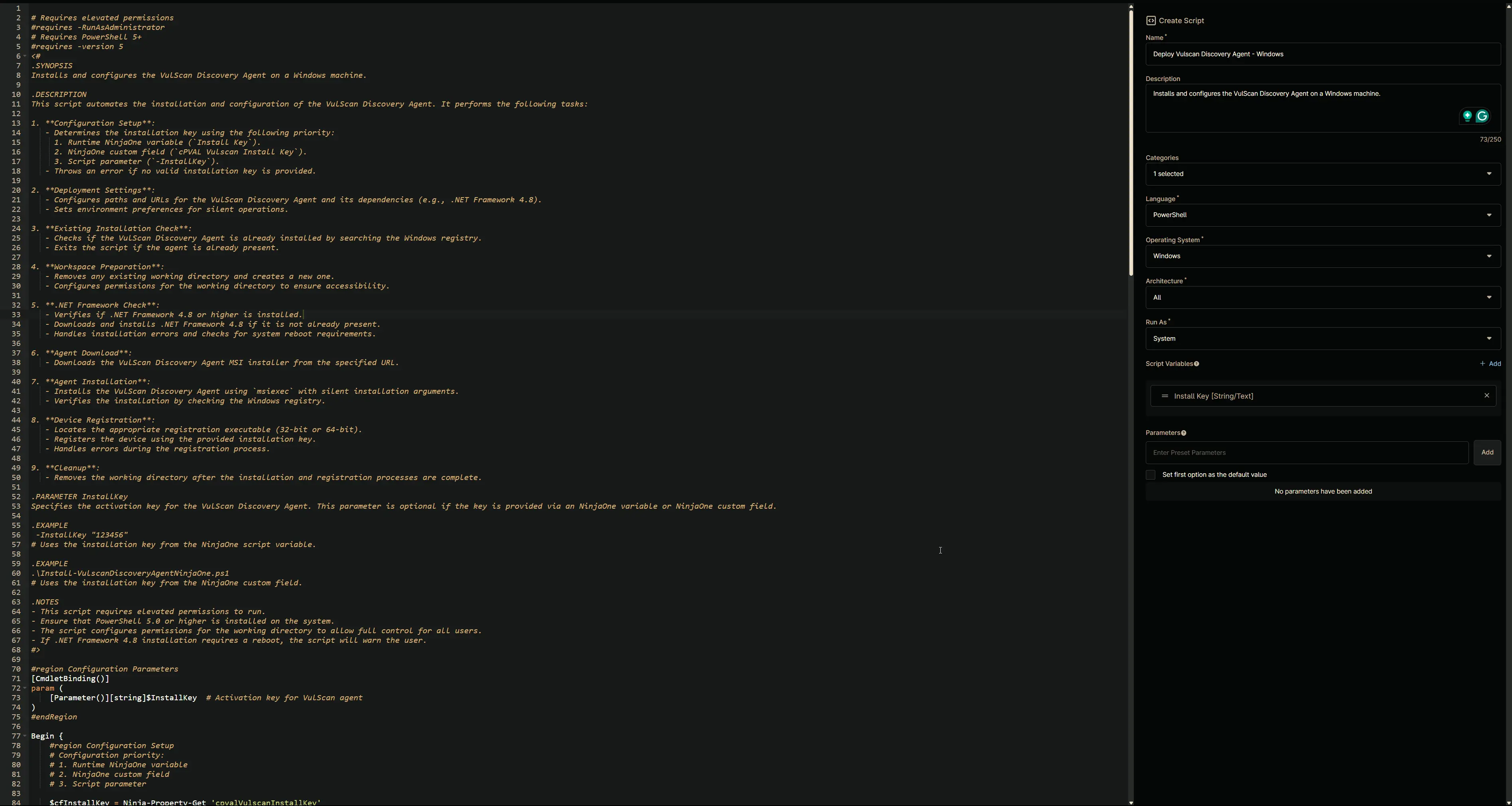Click '#requires -version 5' on line 5

[77, 47]
